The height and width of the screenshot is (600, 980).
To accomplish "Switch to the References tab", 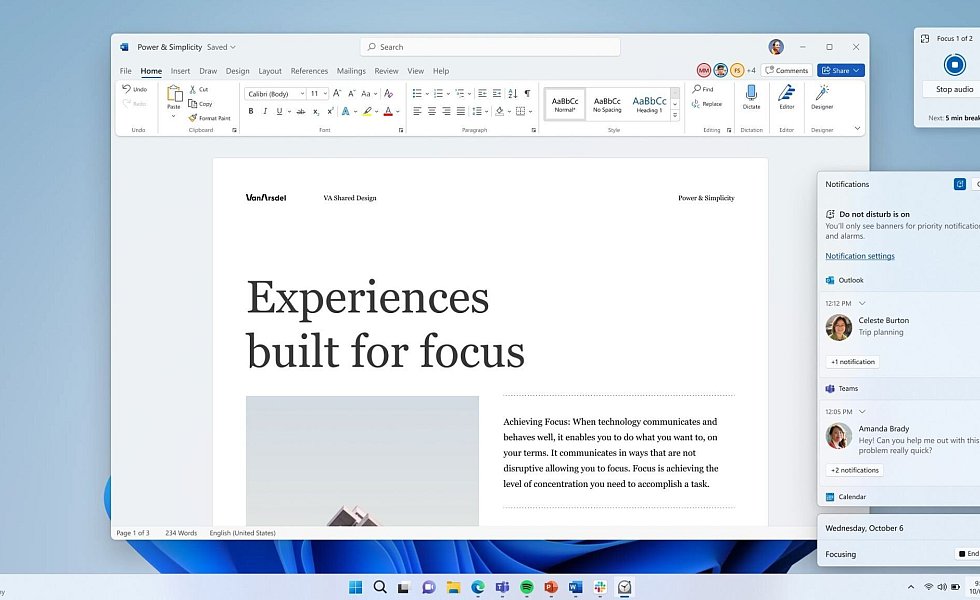I will (x=309, y=71).
